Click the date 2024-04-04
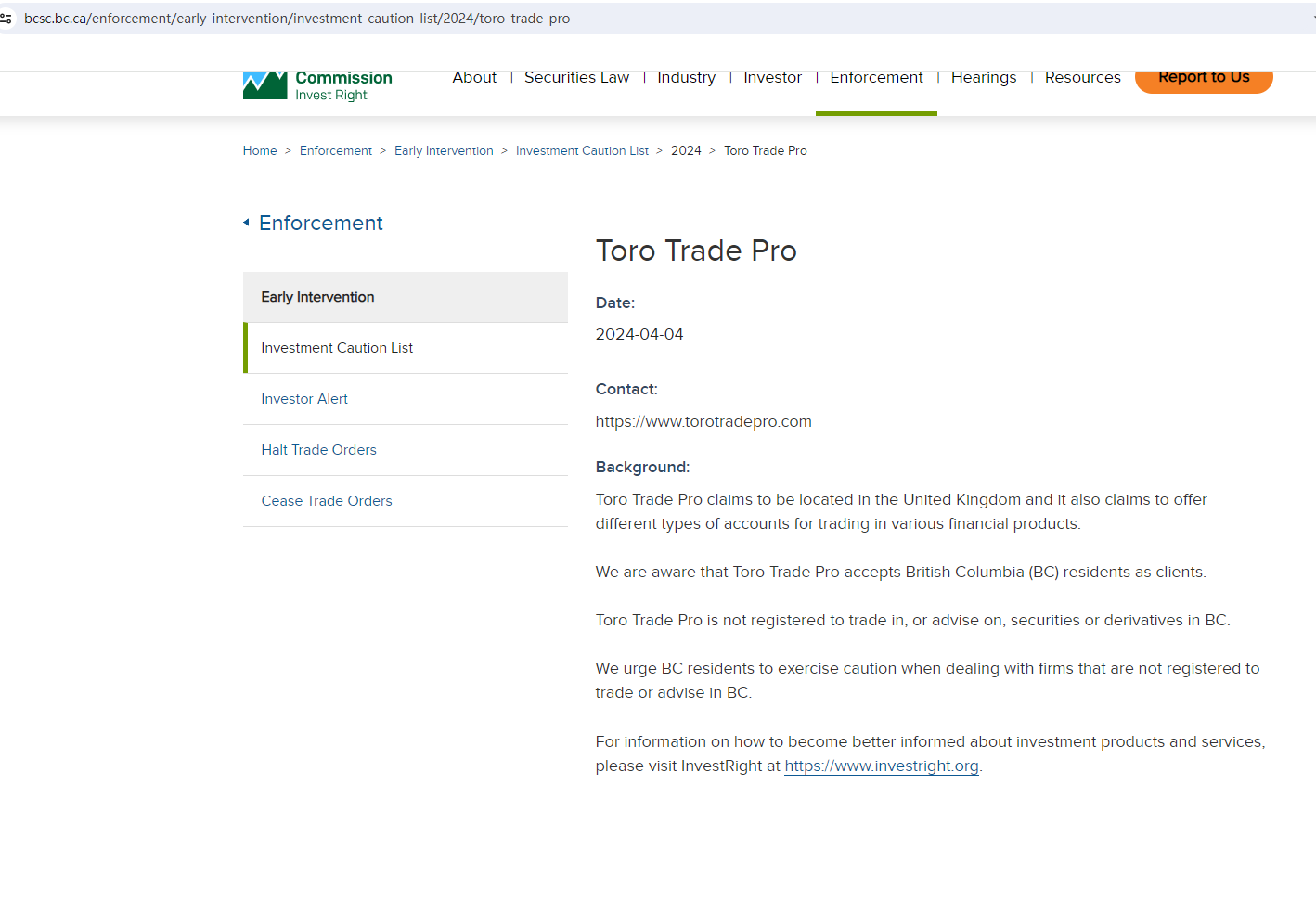Viewport: 1316px width, 914px height. pos(639,334)
